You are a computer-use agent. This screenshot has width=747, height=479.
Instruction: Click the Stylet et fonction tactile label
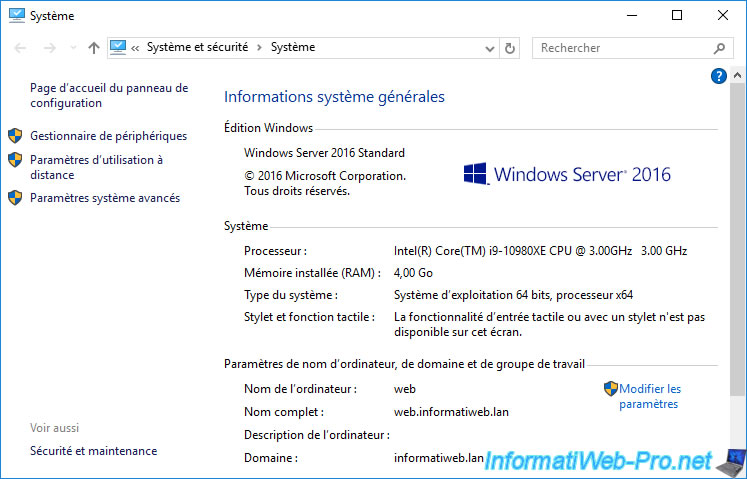point(309,317)
